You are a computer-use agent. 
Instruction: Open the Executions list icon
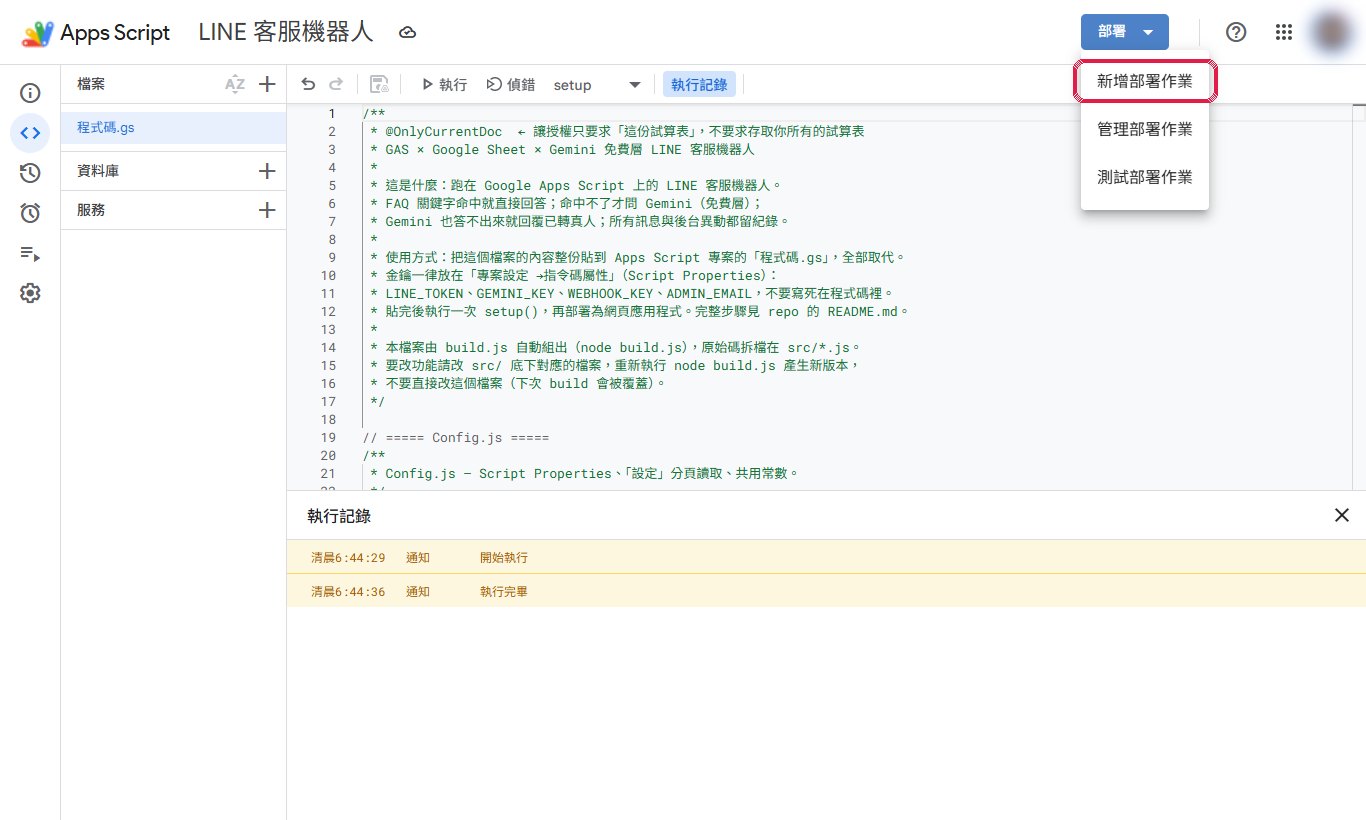pyautogui.click(x=30, y=253)
